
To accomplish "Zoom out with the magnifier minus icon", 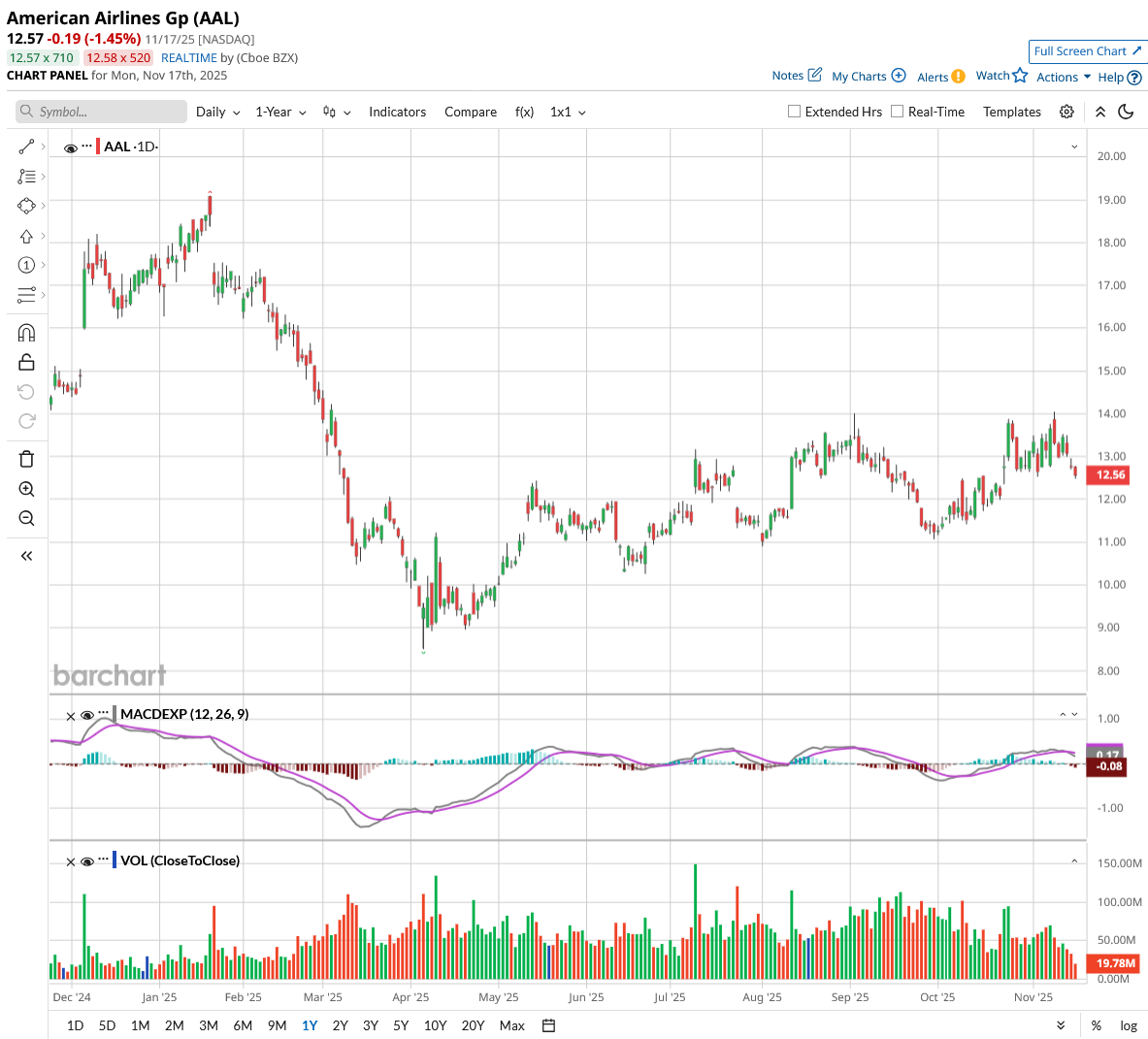I will [26, 519].
